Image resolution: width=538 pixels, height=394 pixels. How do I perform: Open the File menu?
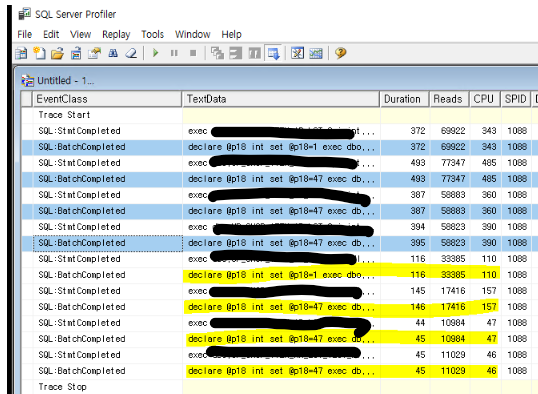click(25, 34)
